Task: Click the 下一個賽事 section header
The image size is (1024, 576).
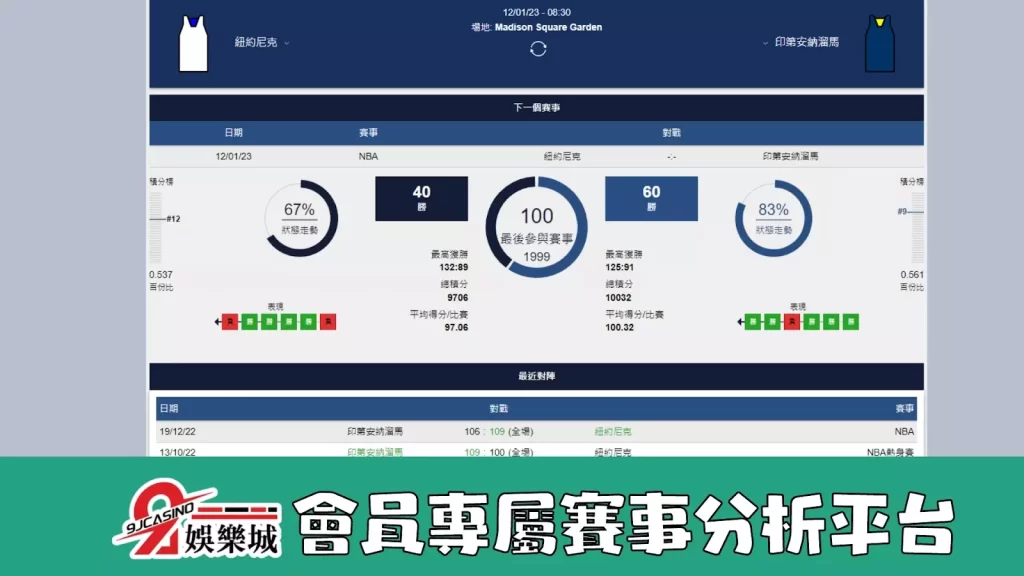Action: (x=537, y=107)
